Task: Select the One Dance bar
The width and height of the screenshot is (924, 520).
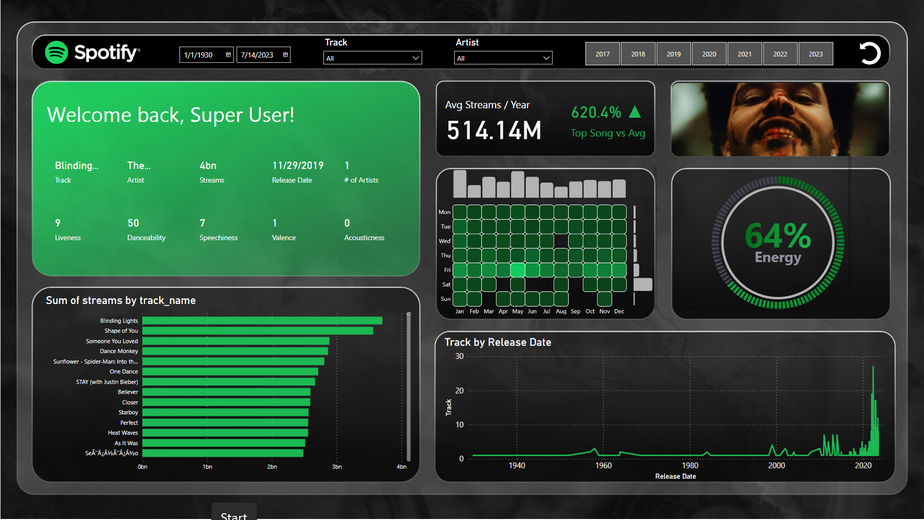Action: pos(230,371)
